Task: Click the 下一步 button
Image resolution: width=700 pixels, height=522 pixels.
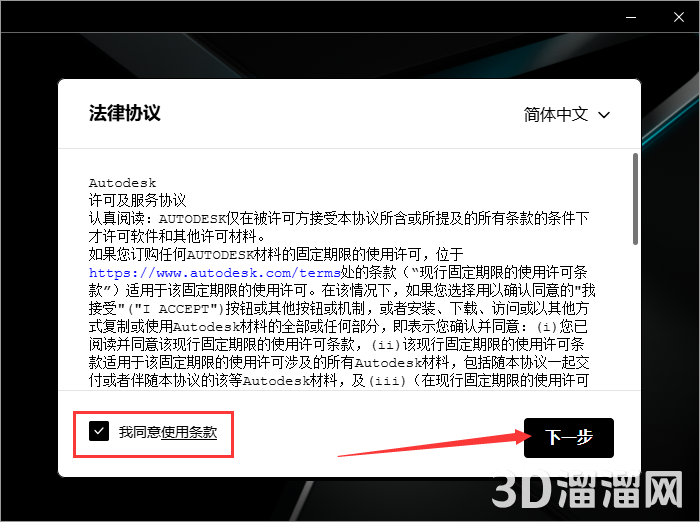Action: point(568,438)
